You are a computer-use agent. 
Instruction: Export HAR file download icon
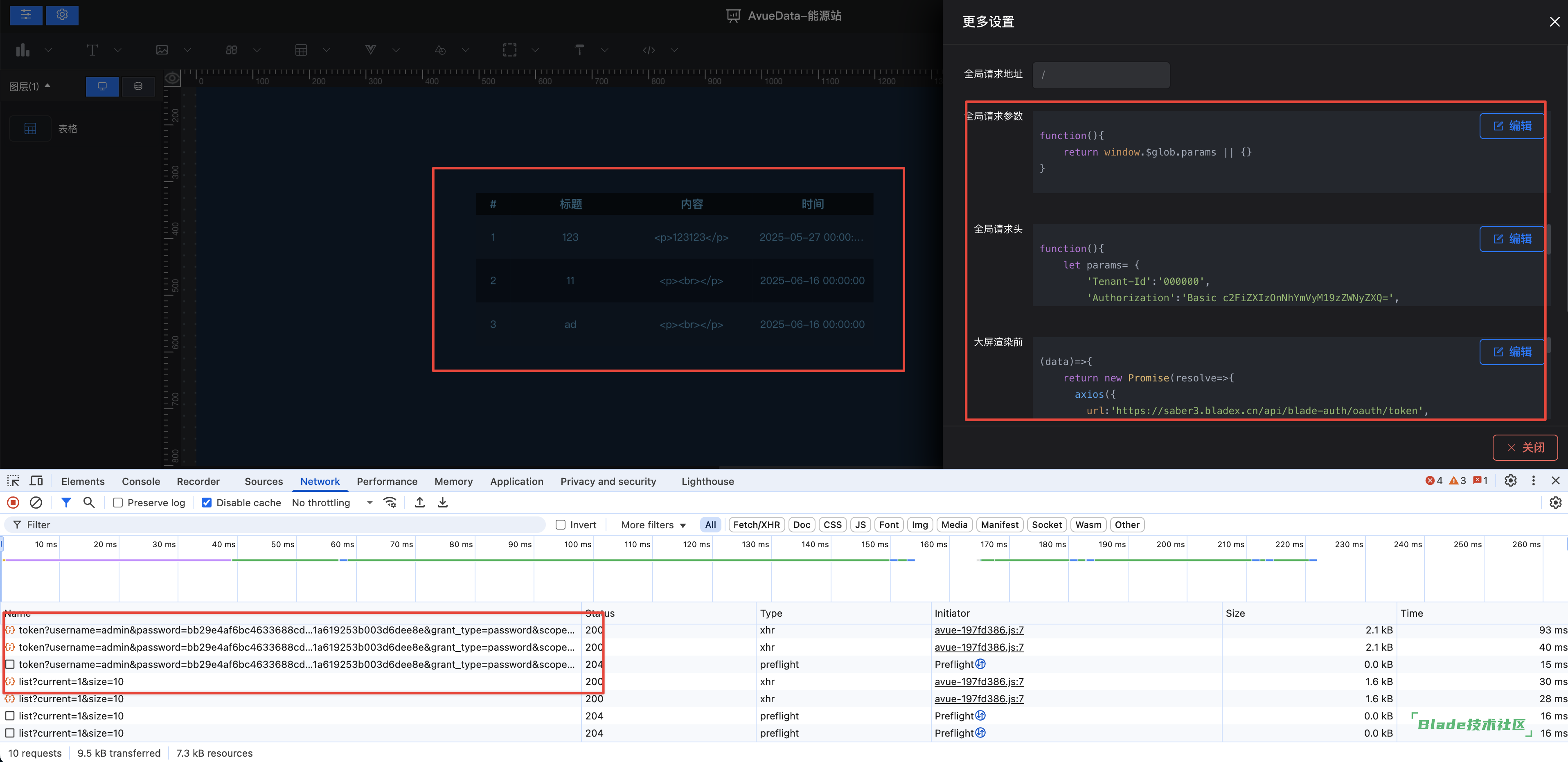click(x=442, y=502)
